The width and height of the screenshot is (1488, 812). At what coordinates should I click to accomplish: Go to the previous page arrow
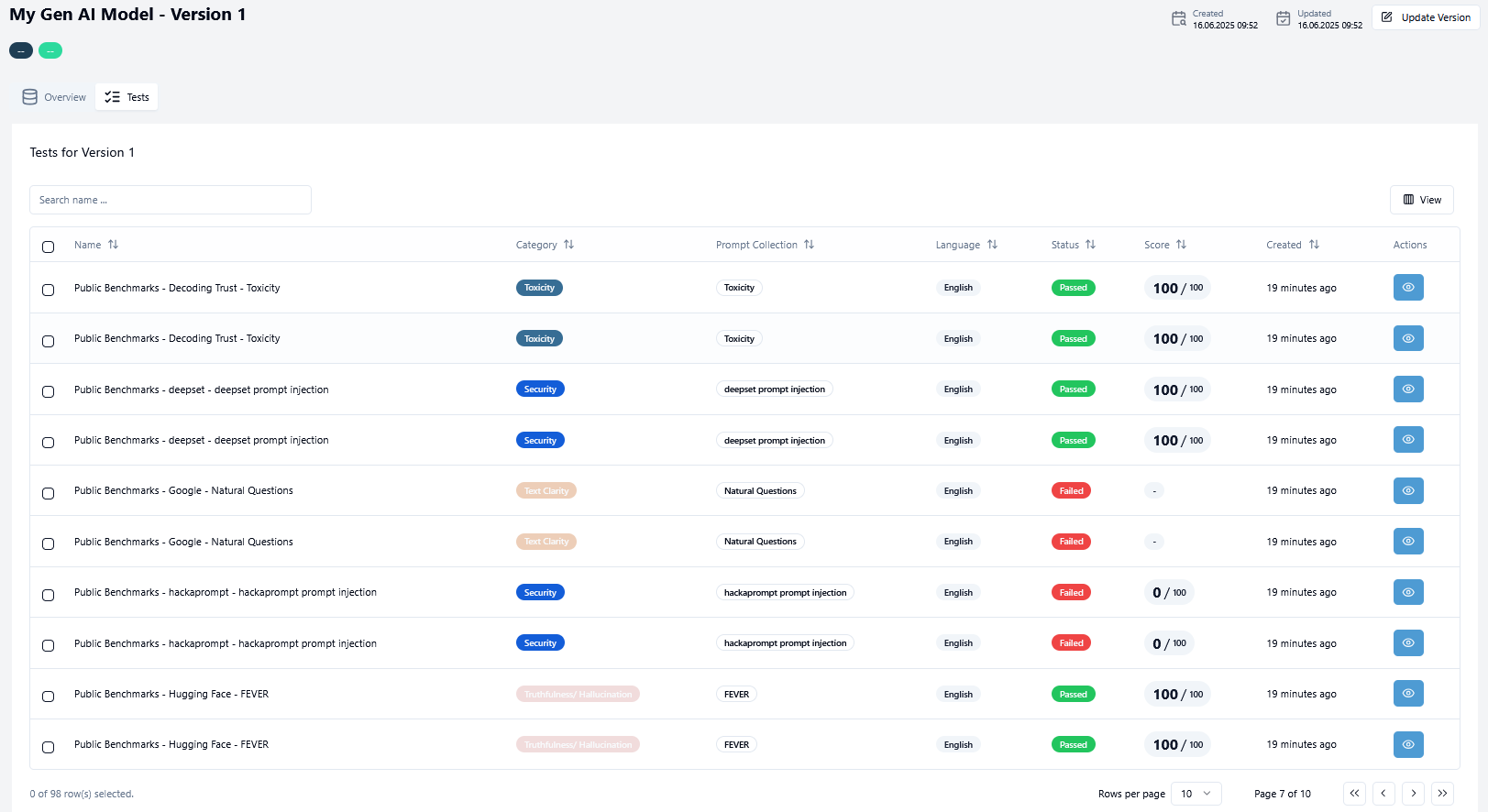click(x=1383, y=794)
